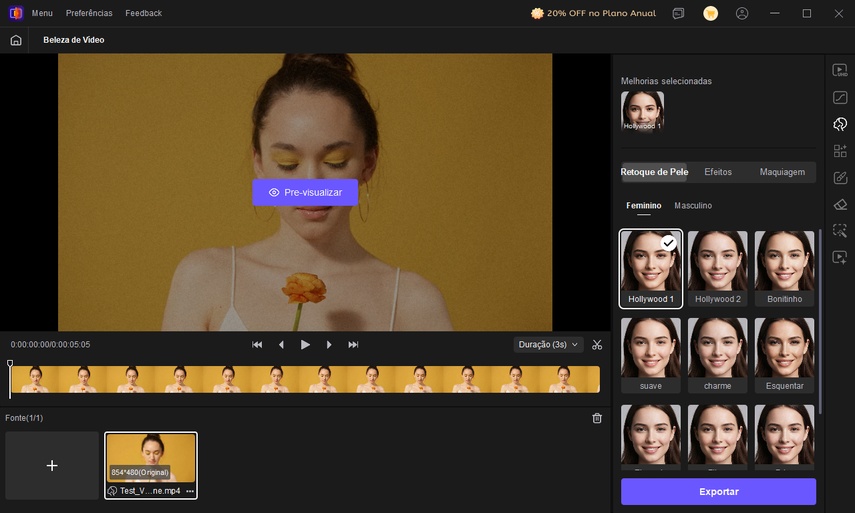The image size is (855, 513).
Task: Click the Hollywood 1 thumbnail under Melhorias selecionadas
Action: pos(642,112)
